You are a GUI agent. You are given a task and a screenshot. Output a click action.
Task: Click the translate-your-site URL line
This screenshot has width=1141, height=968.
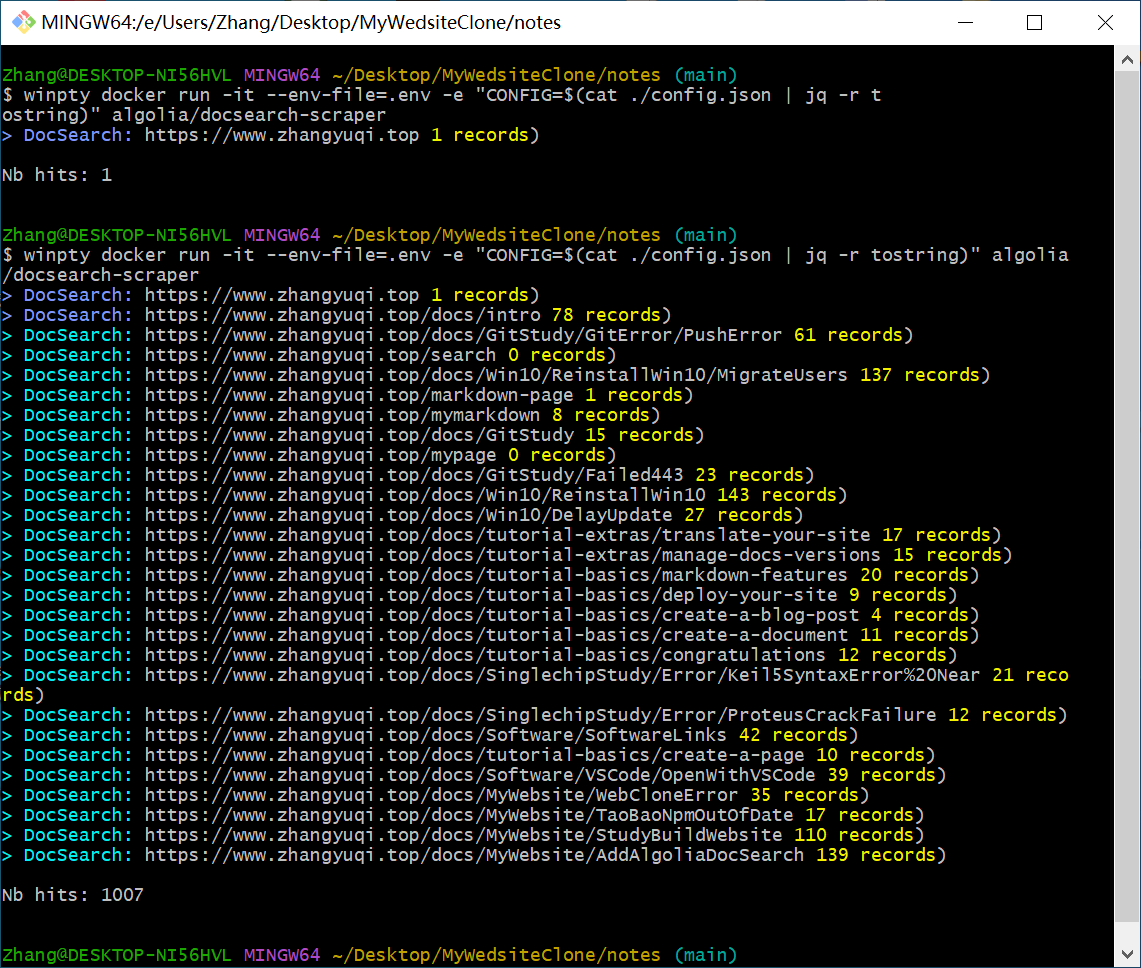click(507, 536)
